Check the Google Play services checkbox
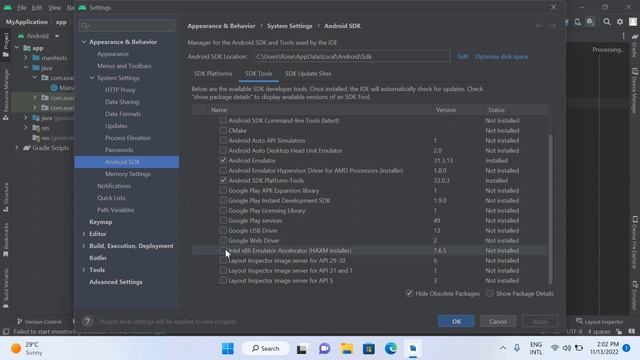This screenshot has height=360, width=640. click(x=223, y=220)
